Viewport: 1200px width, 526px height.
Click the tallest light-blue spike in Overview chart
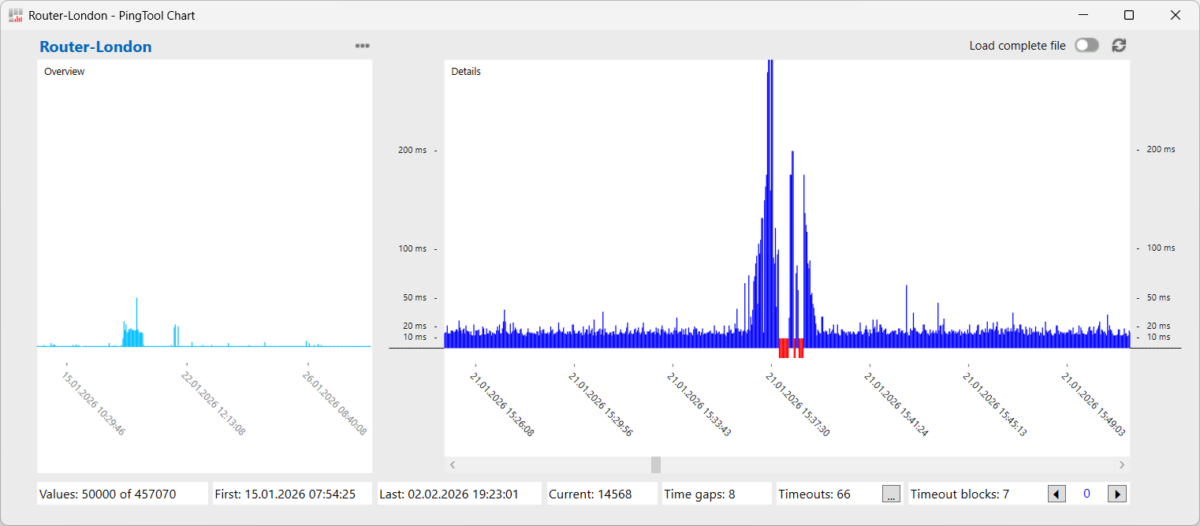(136, 322)
